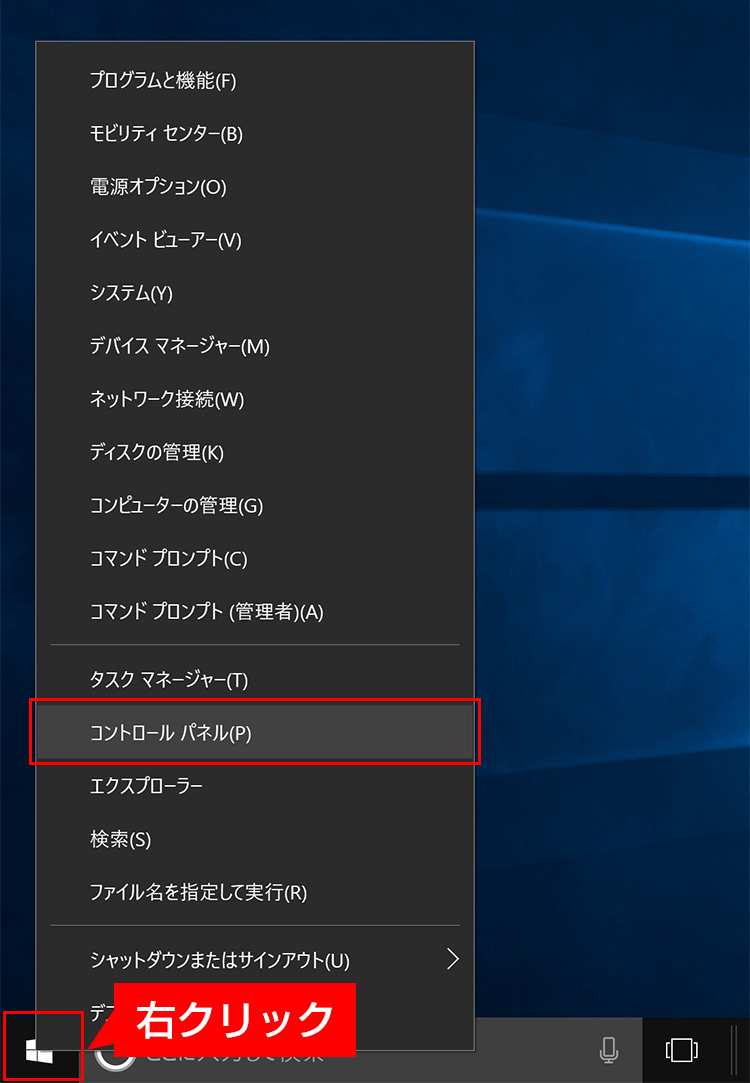
Task: Open コマンド プロンプト(C)
Action: tap(254, 559)
